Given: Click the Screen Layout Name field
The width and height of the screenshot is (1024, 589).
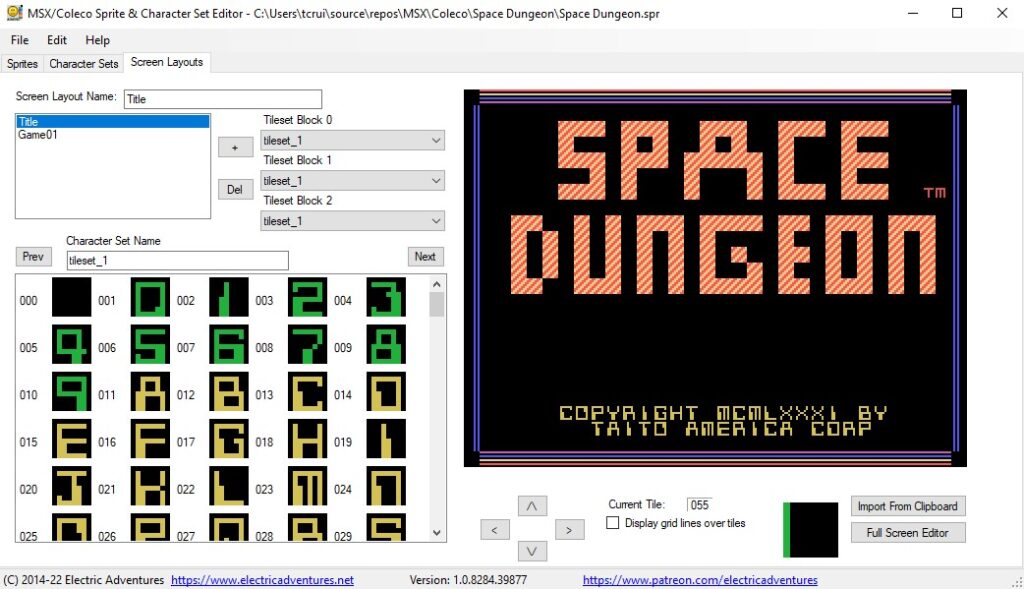Looking at the screenshot, I should tap(223, 99).
